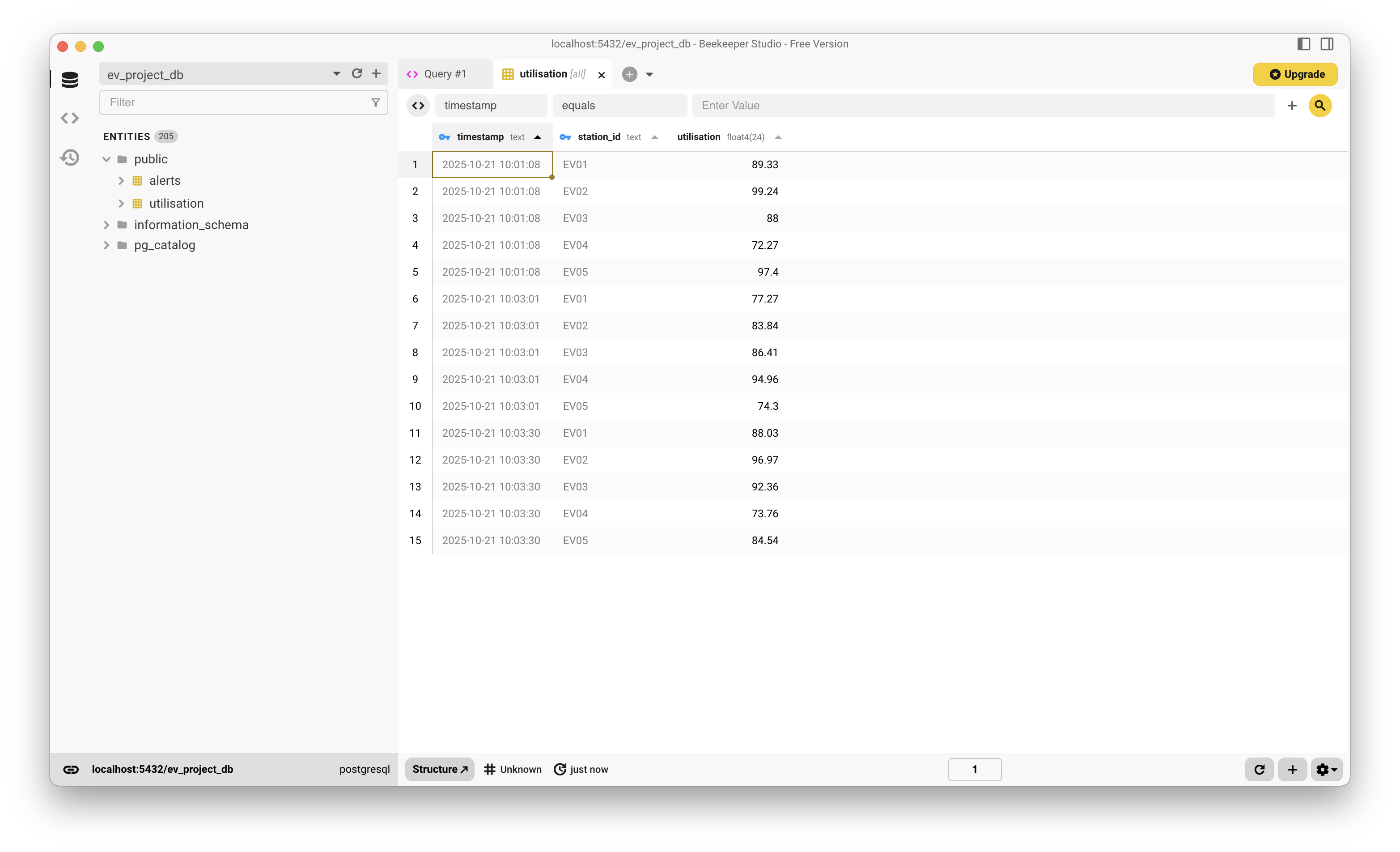
Task: Collapse the public schema folder
Action: pos(106,159)
